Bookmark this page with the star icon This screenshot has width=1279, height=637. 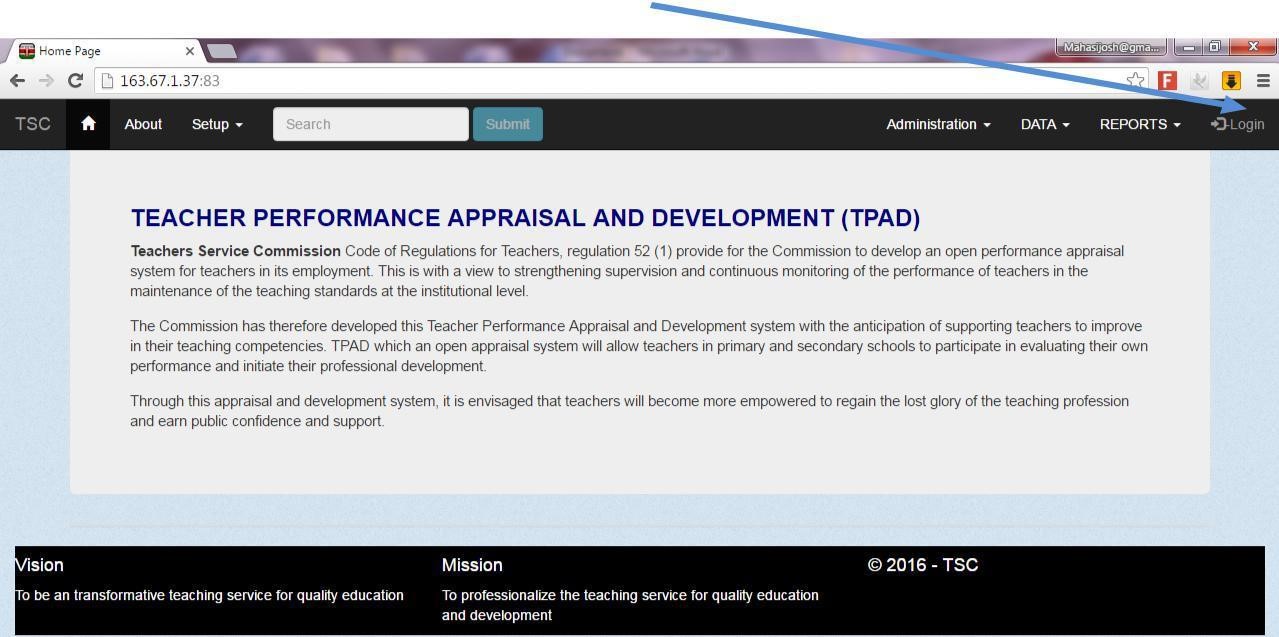point(1135,81)
